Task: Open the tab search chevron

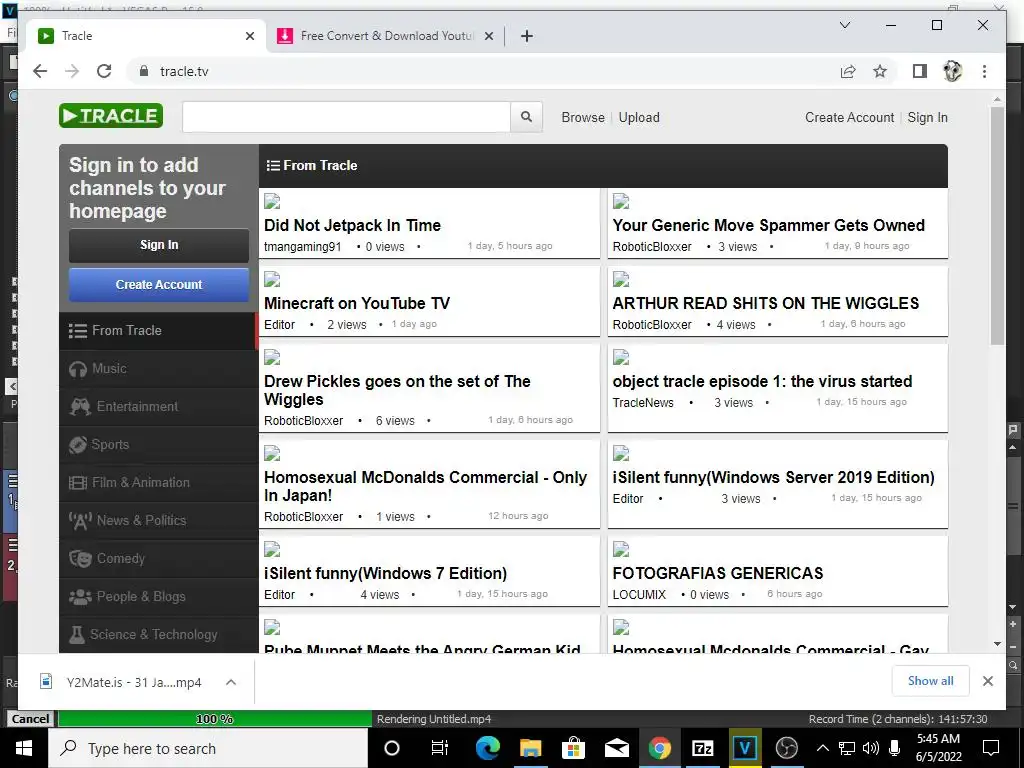Action: [844, 25]
